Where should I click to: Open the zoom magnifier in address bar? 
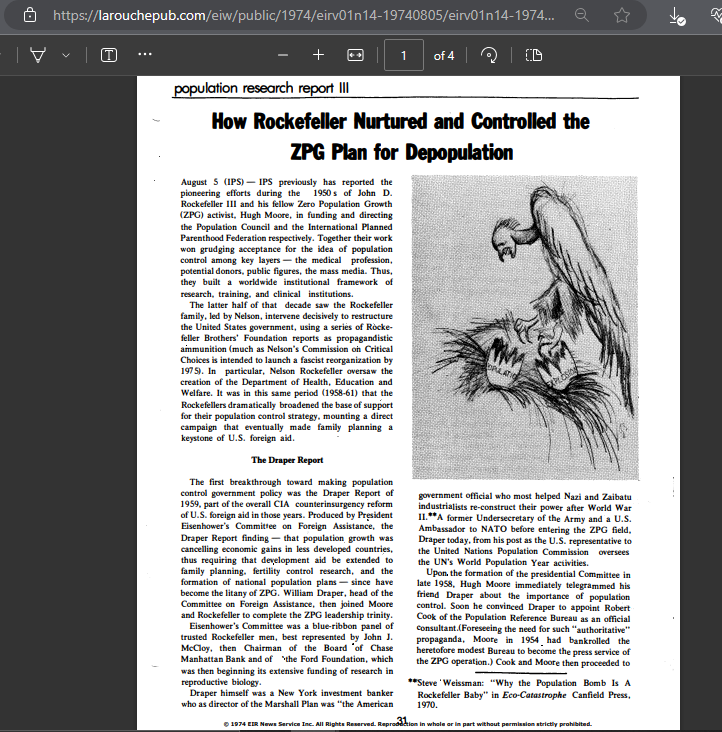click(x=582, y=15)
